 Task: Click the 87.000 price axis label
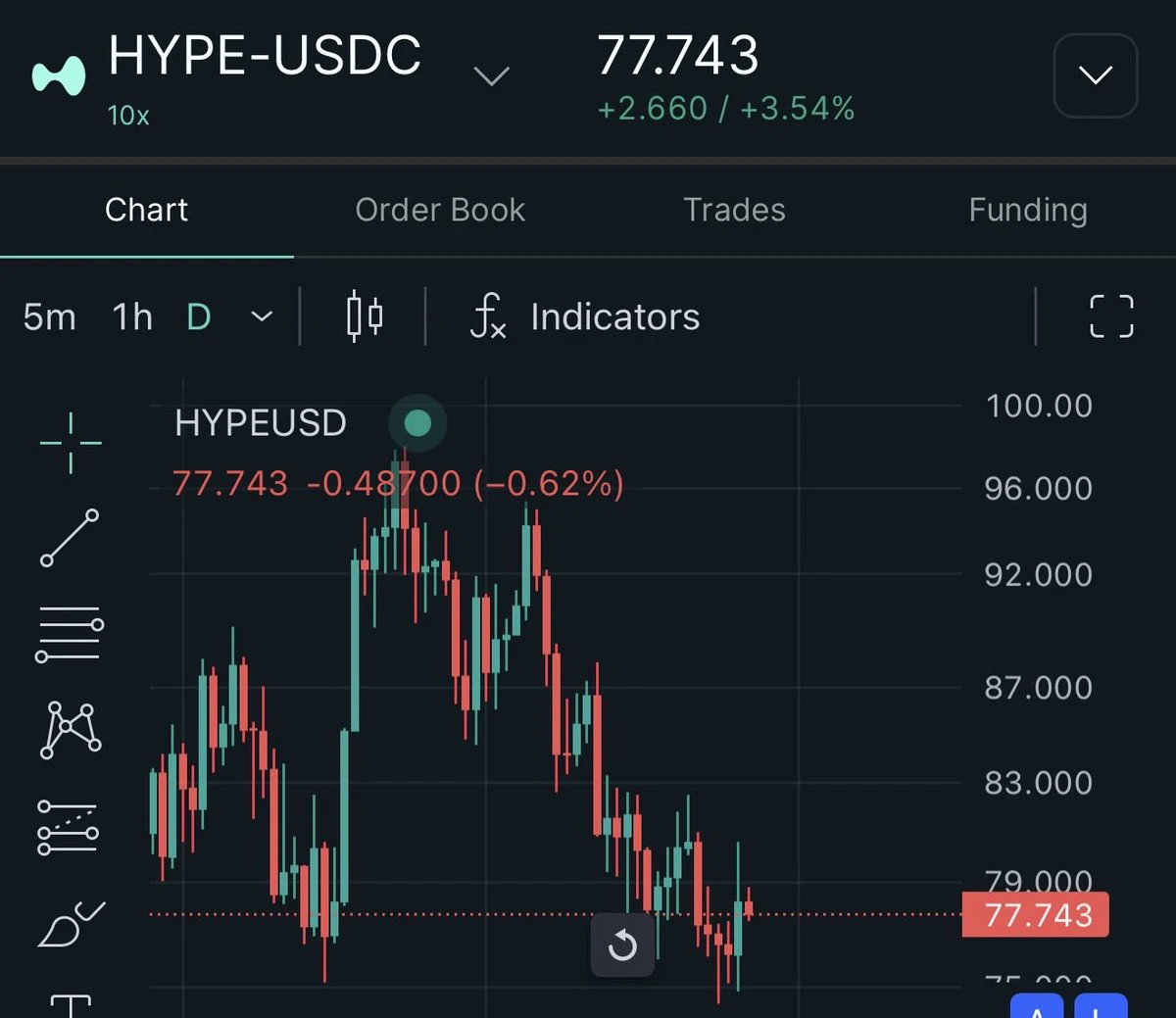click(x=1039, y=687)
